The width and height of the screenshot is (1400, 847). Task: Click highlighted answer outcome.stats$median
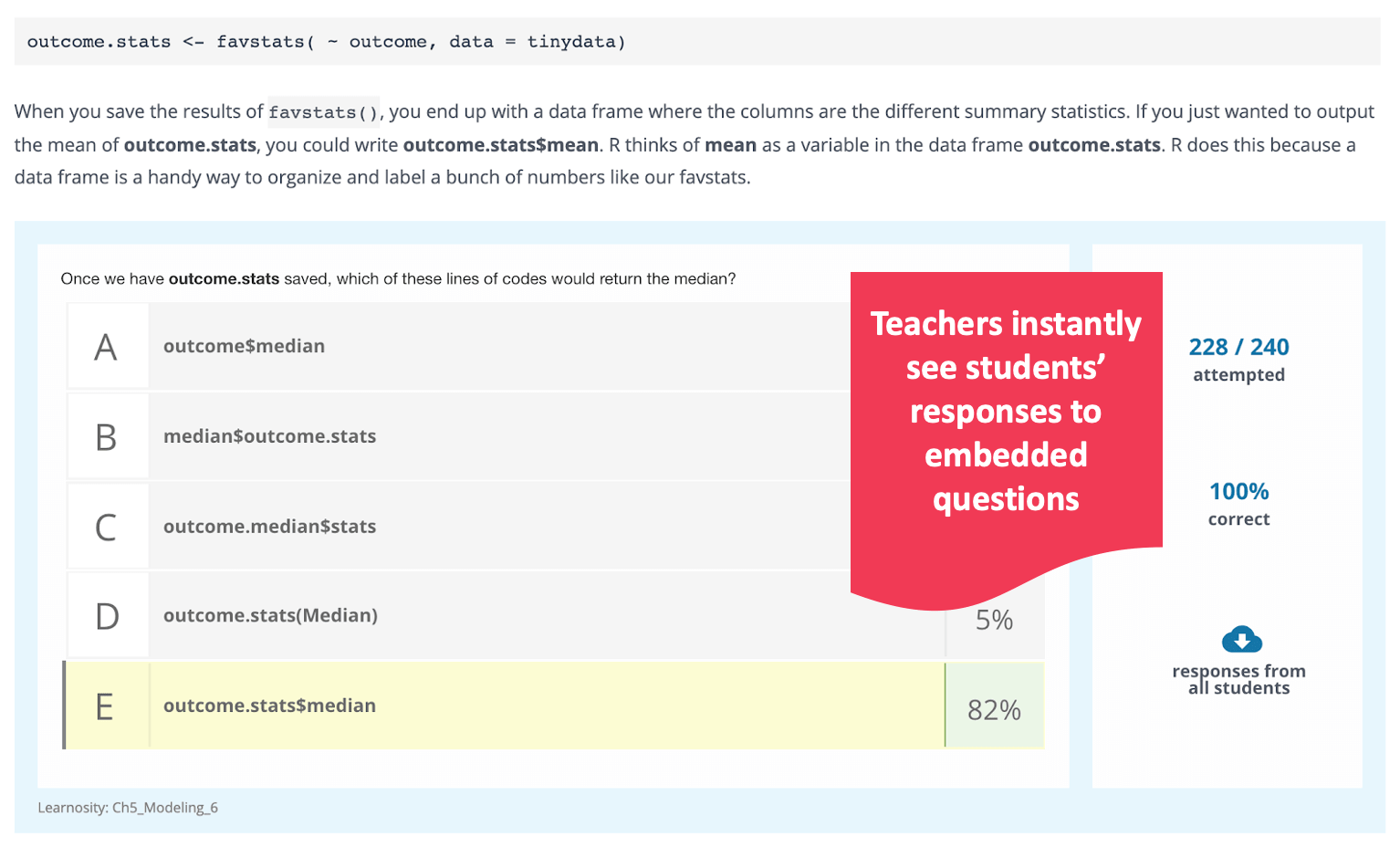pos(269,706)
